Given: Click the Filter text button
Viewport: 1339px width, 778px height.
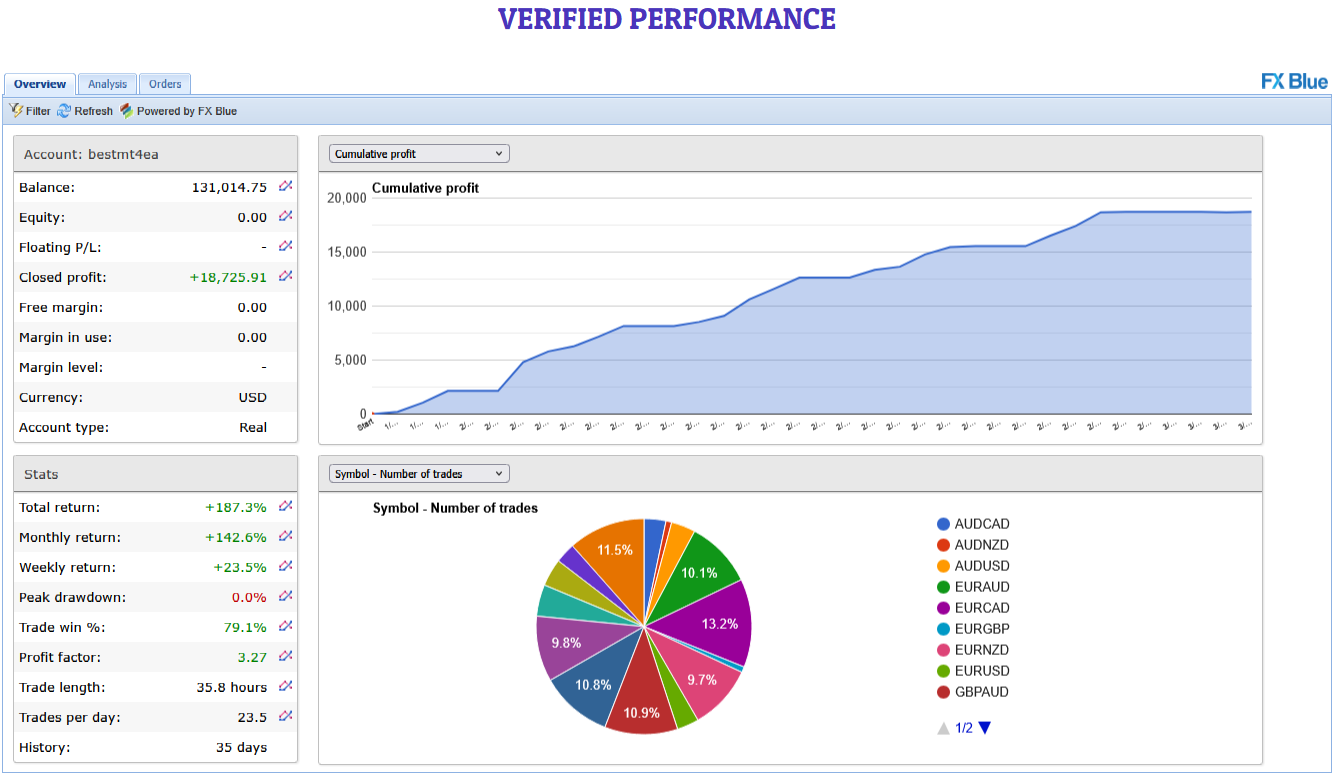Looking at the screenshot, I should 38,111.
